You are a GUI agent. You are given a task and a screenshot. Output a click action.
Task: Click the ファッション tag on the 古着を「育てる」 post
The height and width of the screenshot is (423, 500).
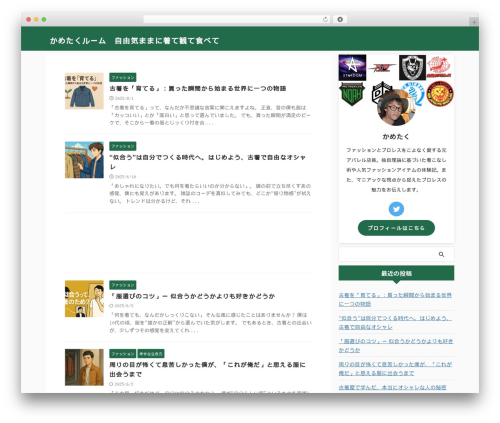[123, 77]
